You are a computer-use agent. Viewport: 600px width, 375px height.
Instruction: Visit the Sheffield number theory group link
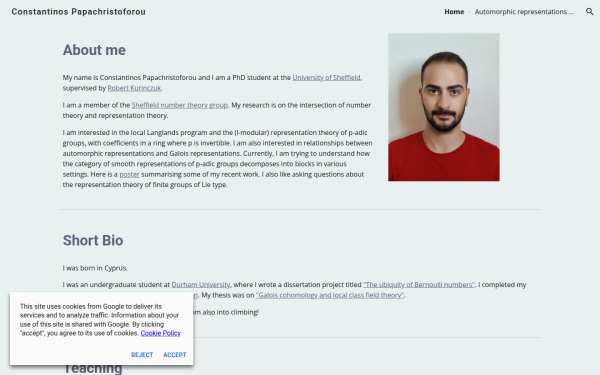(x=179, y=105)
